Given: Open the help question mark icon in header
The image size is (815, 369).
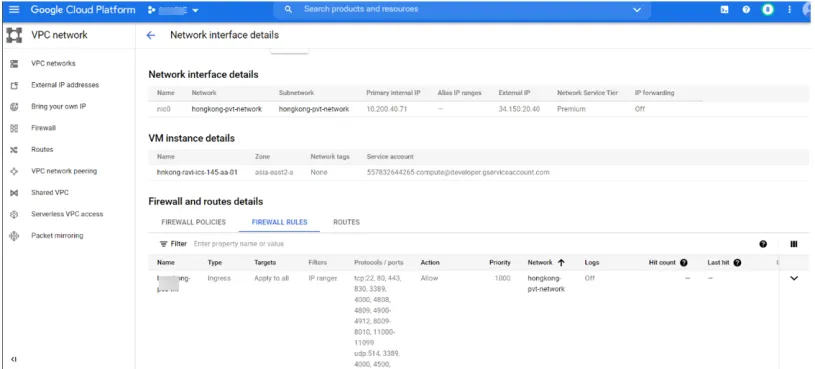Looking at the screenshot, I should click(x=746, y=10).
